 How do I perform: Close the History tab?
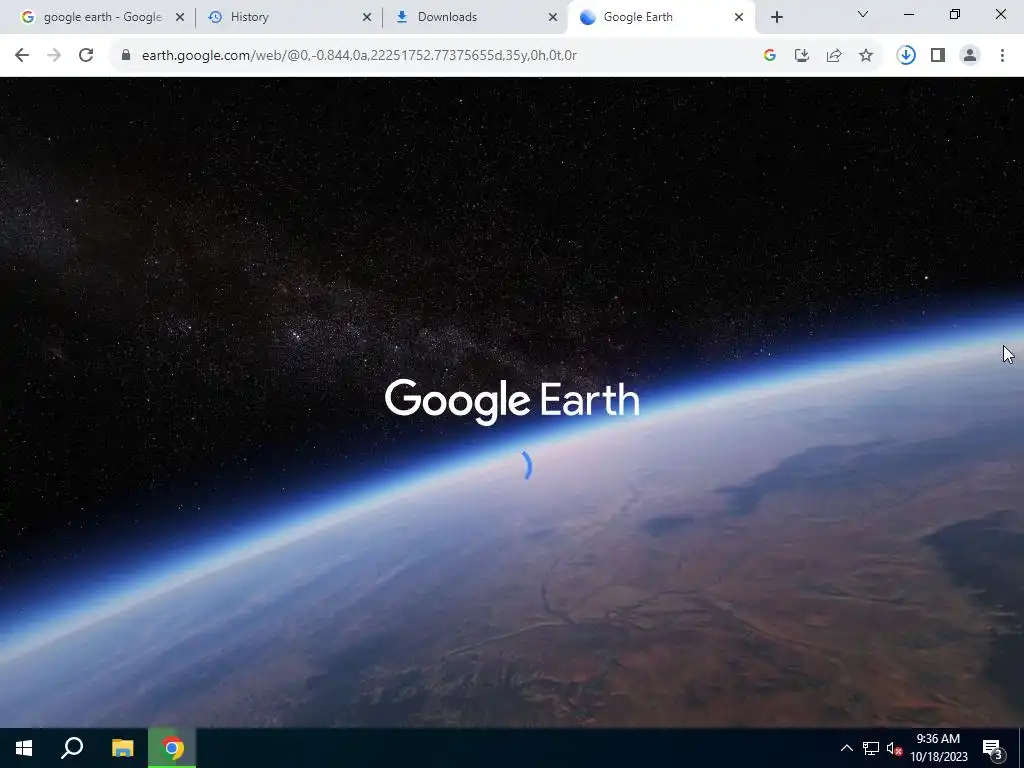point(367,17)
